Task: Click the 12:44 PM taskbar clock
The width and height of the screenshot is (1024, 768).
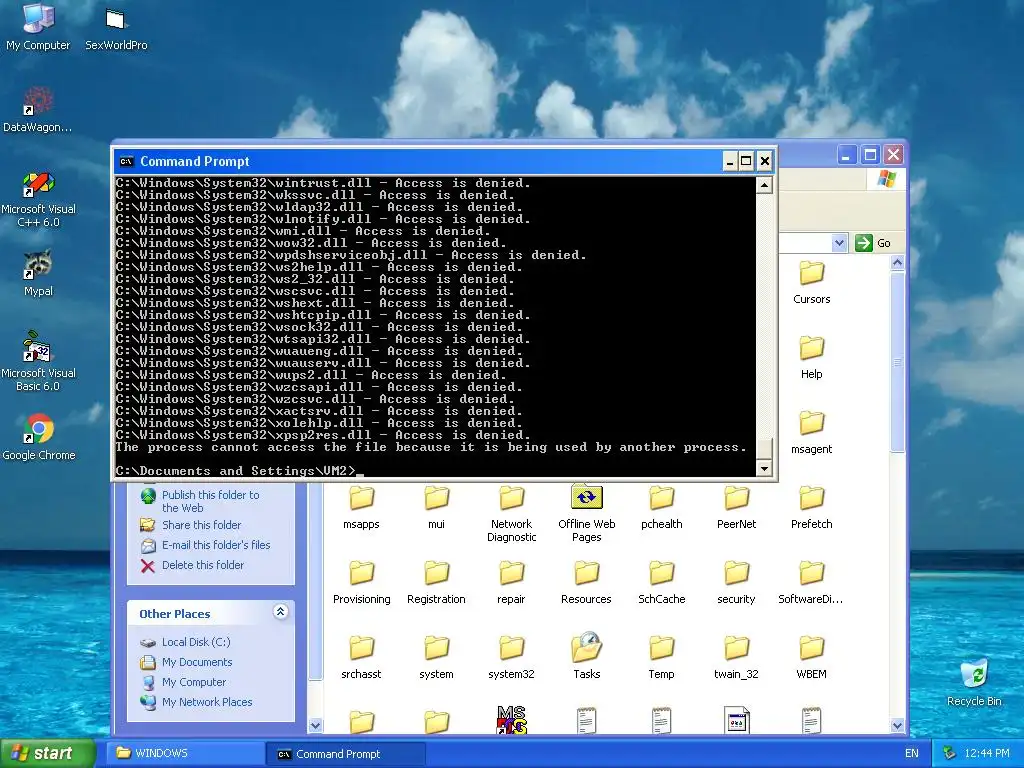Action: 987,754
